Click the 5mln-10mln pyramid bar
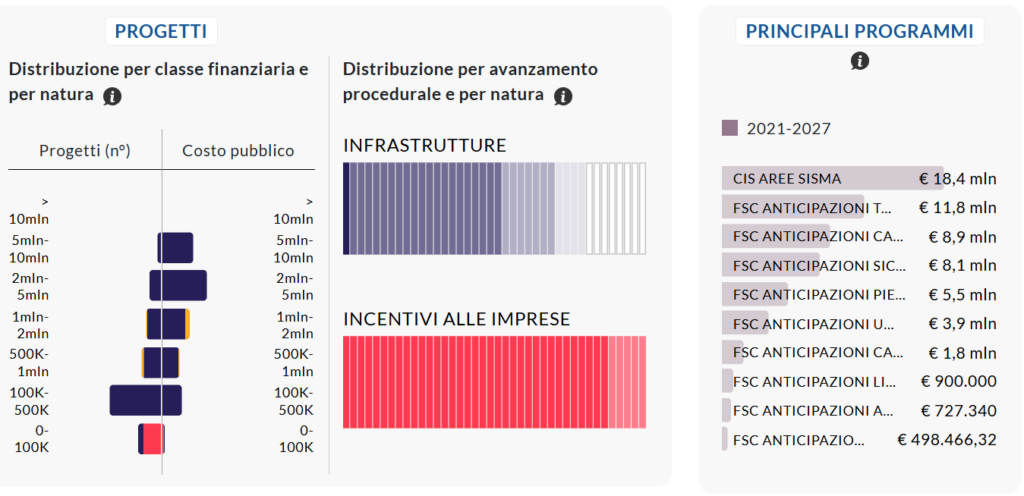 click(175, 247)
